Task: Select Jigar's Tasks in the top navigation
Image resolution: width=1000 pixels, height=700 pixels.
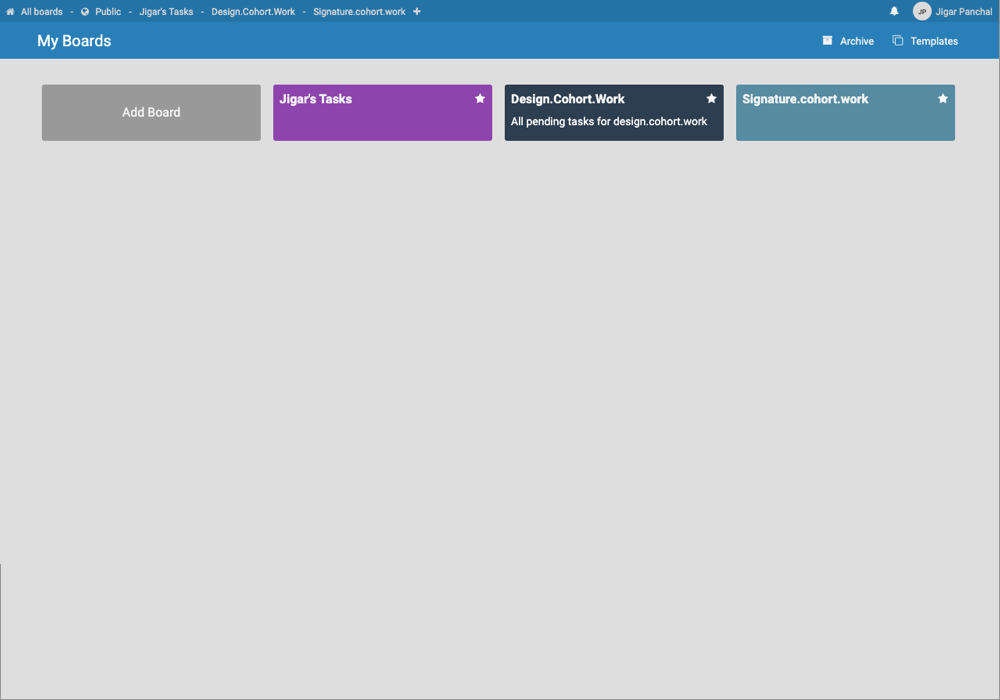Action: pyautogui.click(x=166, y=11)
